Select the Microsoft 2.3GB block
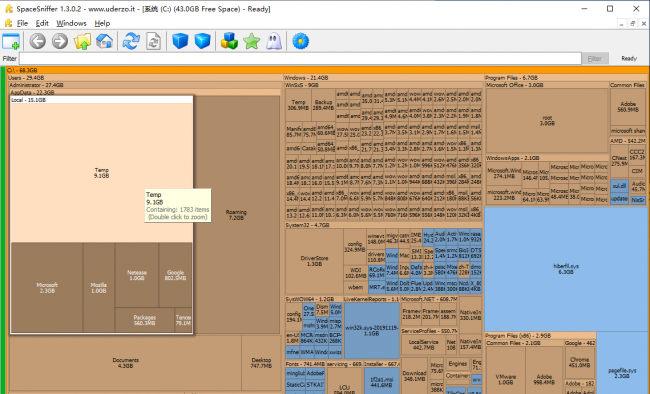650x394 pixels. click(47, 288)
